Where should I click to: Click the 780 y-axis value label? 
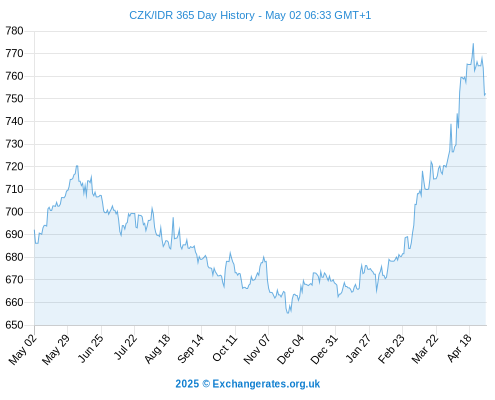coord(14,31)
